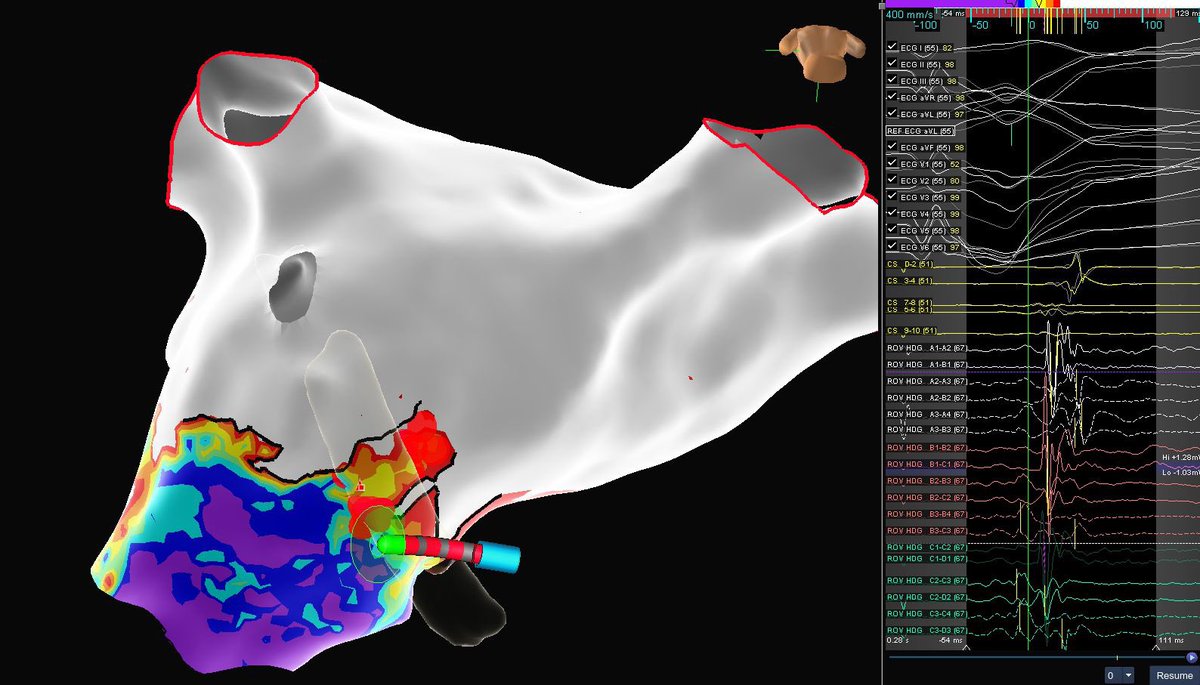Toggle the ECG aVR channel checkbox

(893, 97)
